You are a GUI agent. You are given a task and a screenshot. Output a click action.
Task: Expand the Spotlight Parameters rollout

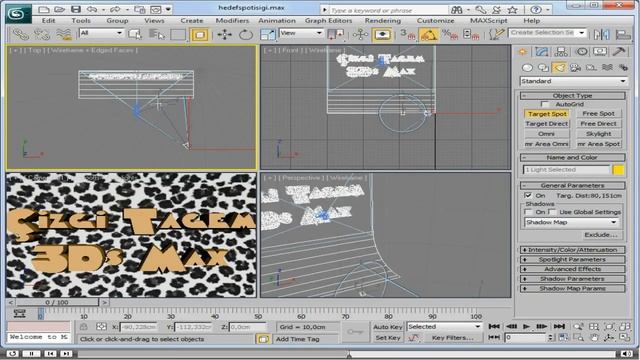pos(572,260)
